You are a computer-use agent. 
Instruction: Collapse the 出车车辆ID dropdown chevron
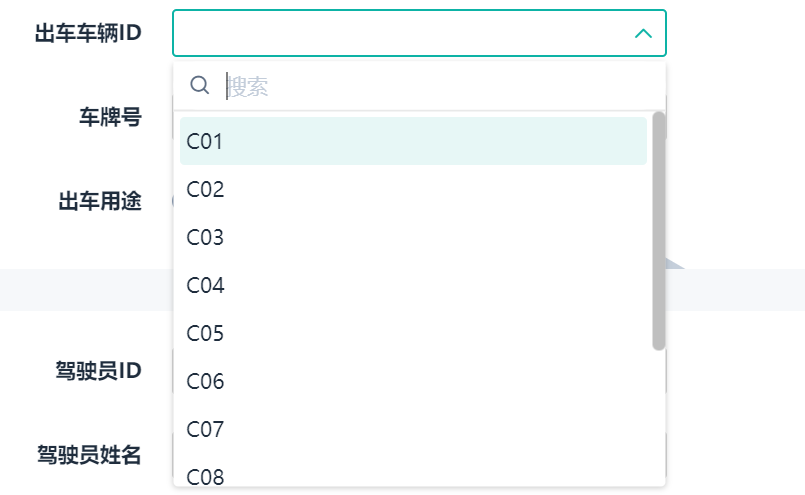644,34
